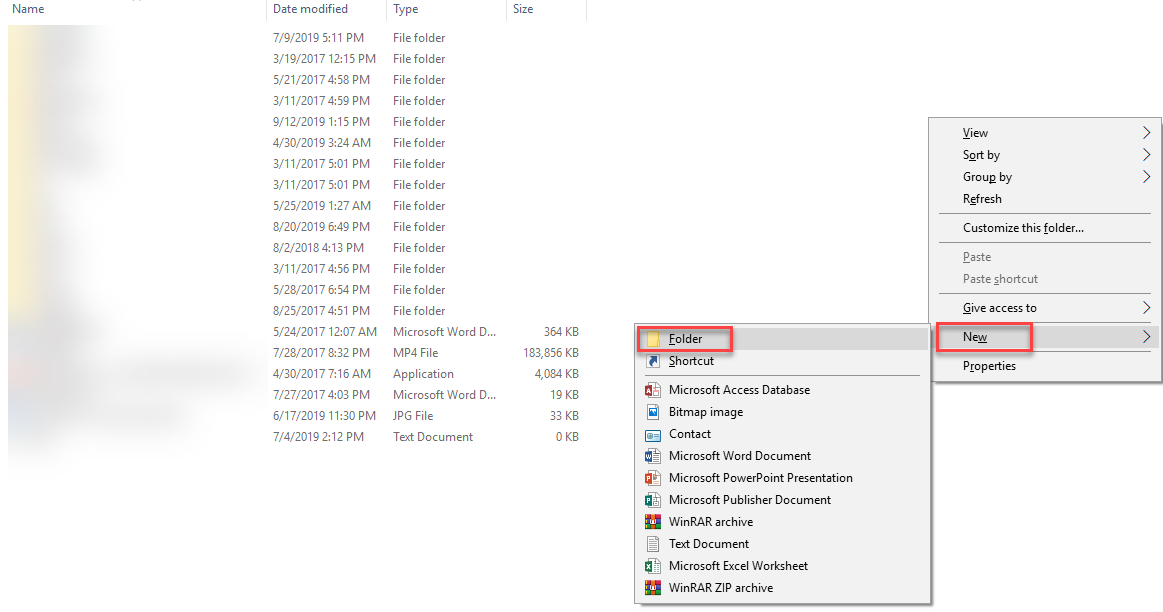Expand the Group by submenu arrow
The image size is (1163, 612).
(1146, 177)
